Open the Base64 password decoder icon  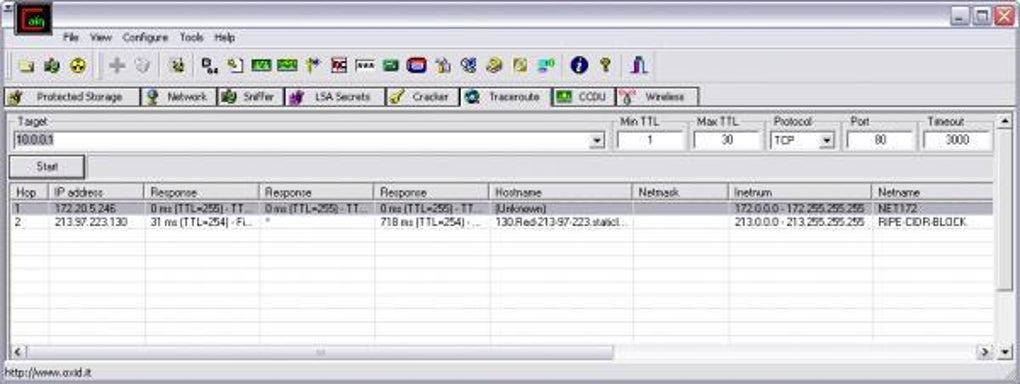pos(209,65)
